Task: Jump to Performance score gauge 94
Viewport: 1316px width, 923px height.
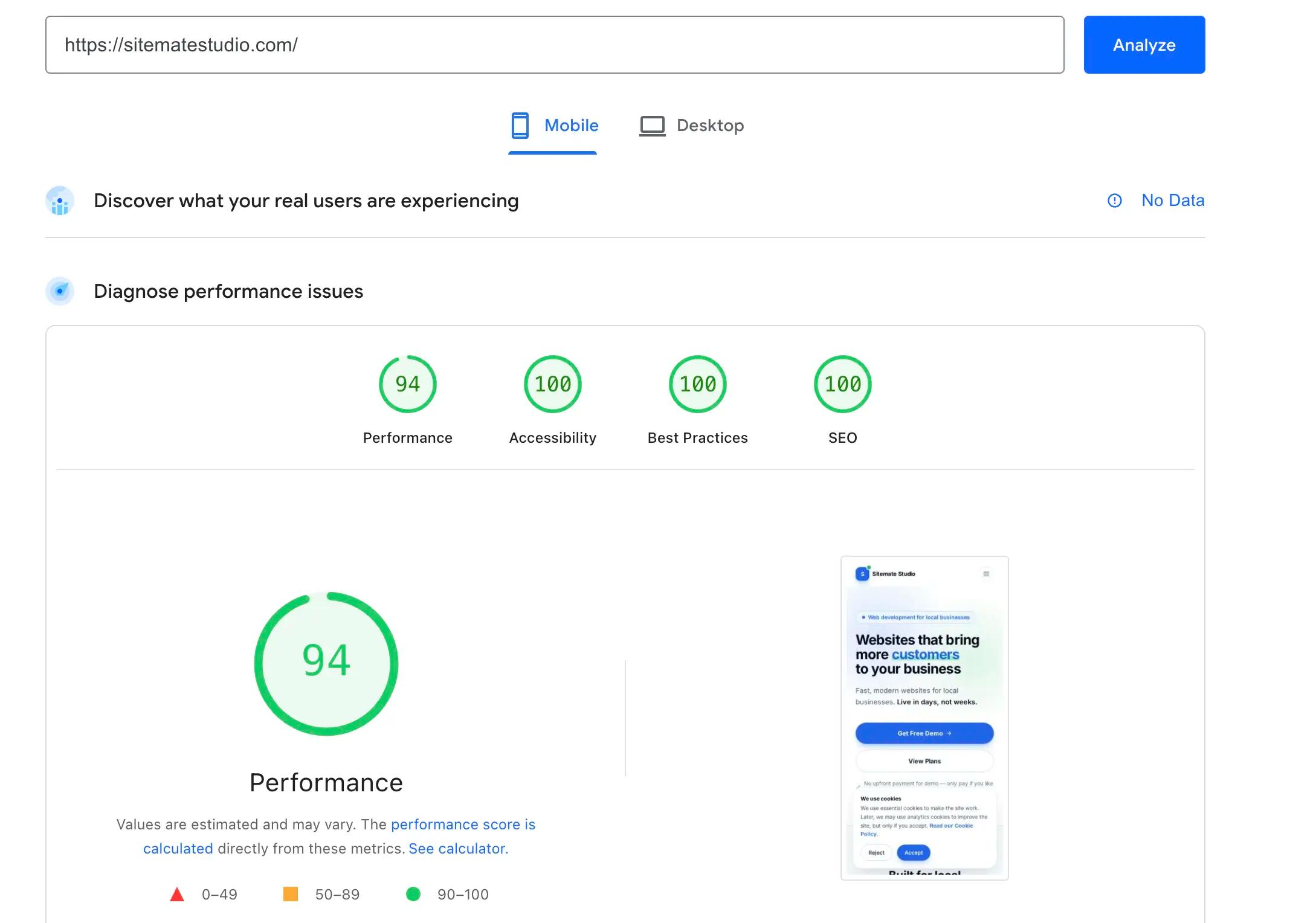Action: [x=408, y=384]
